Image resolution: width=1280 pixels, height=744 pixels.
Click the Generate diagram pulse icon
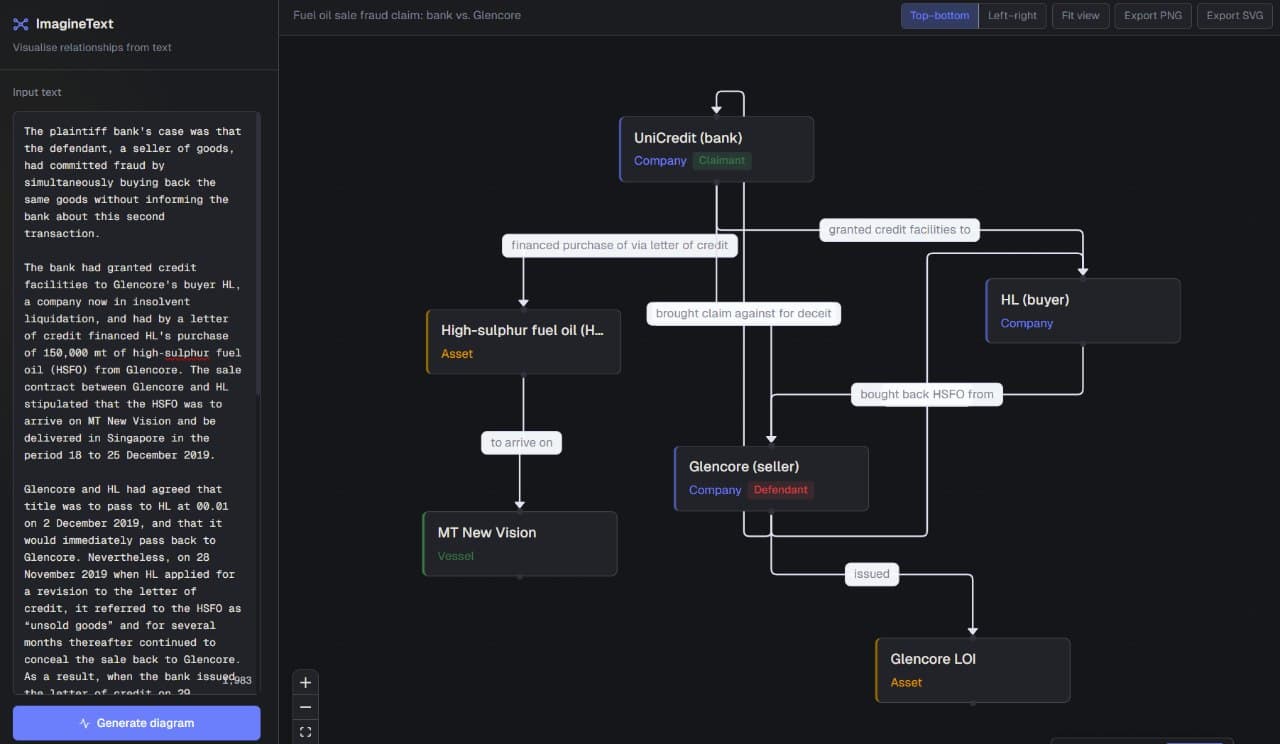coord(85,723)
